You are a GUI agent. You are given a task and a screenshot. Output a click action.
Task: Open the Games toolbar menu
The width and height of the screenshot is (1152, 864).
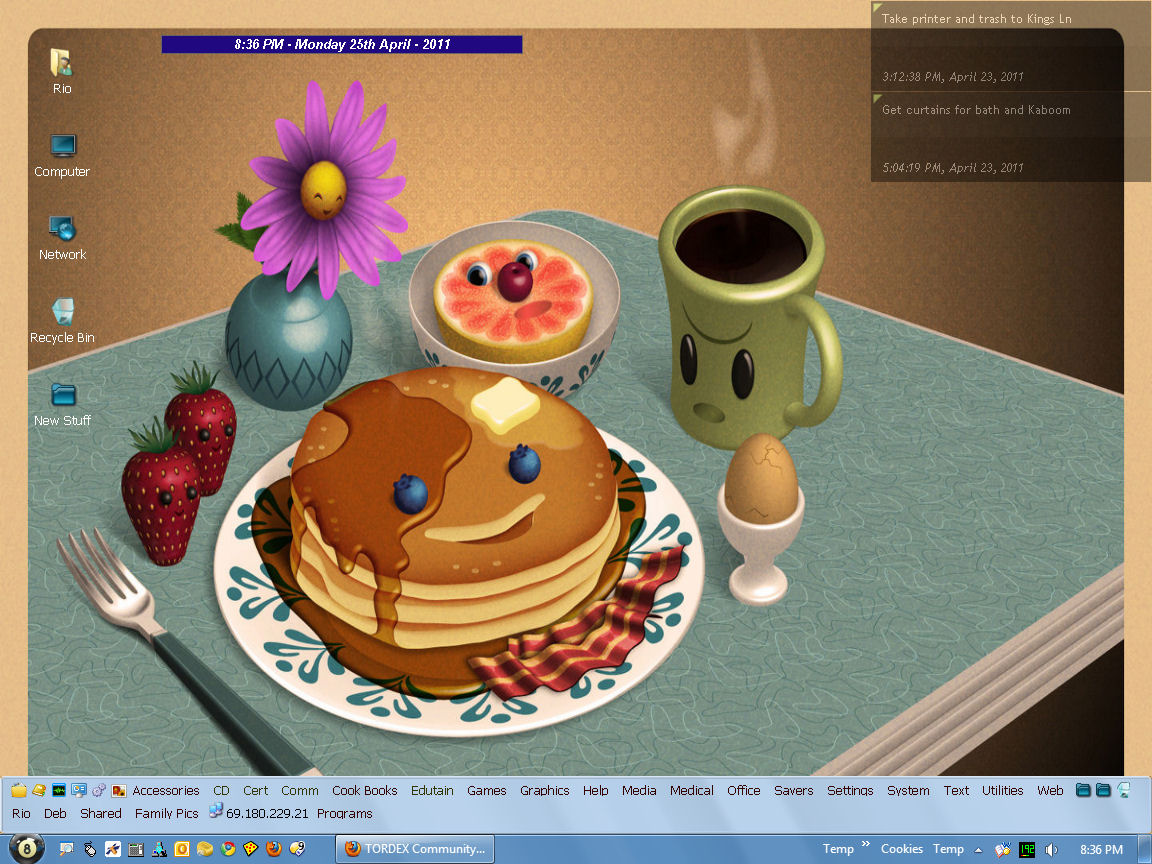pyautogui.click(x=487, y=790)
